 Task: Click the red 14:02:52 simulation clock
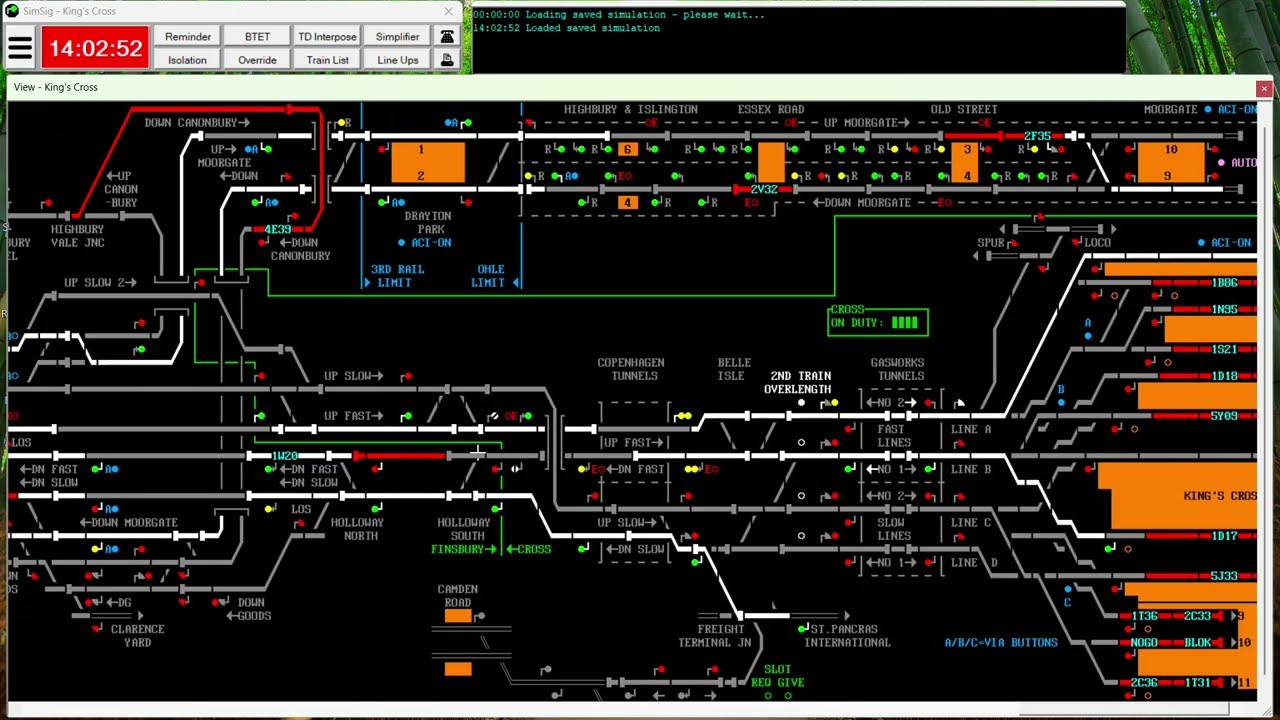point(96,48)
